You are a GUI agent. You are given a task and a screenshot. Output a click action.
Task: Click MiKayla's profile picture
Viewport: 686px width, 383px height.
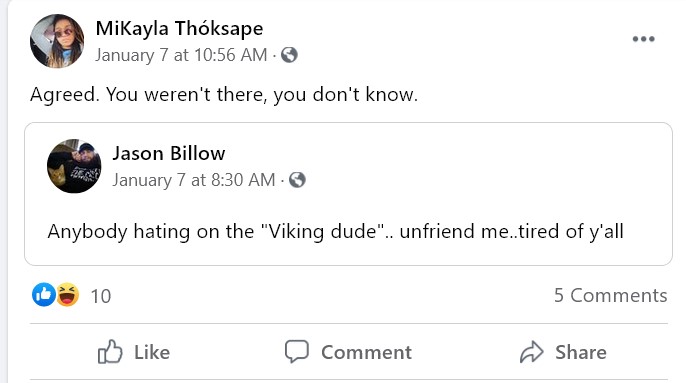[x=57, y=41]
